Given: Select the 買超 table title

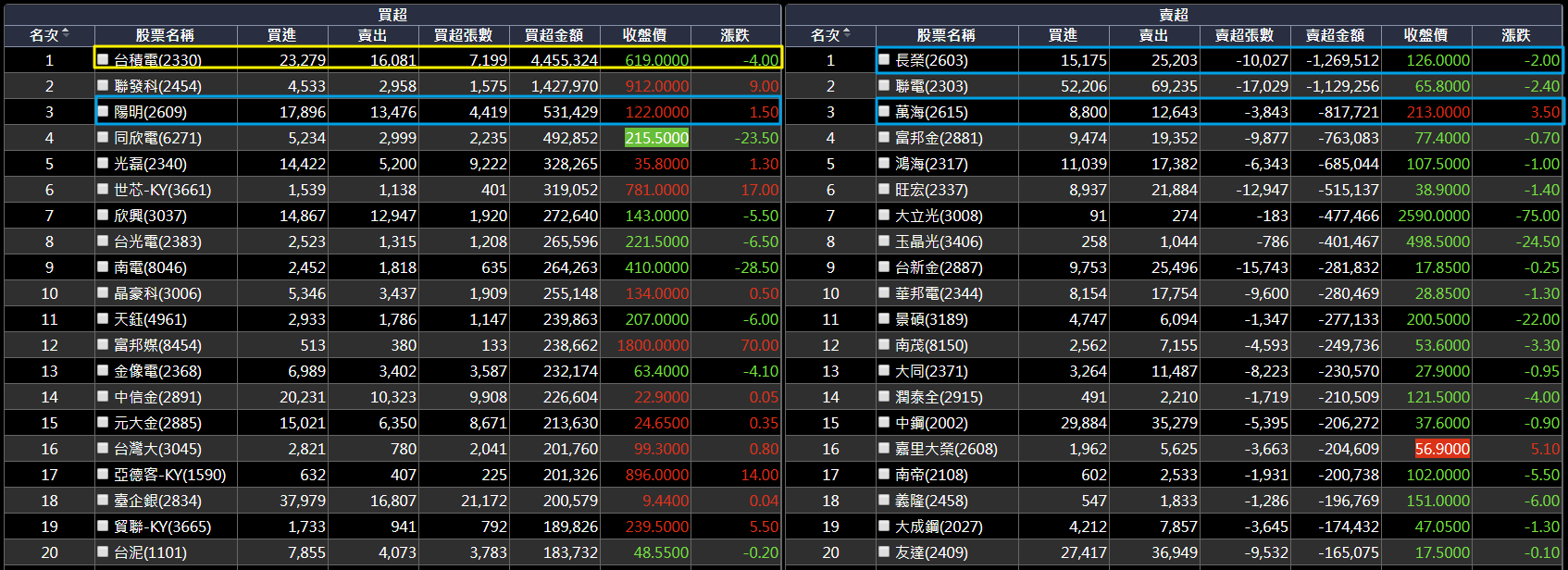Looking at the screenshot, I should (x=392, y=15).
